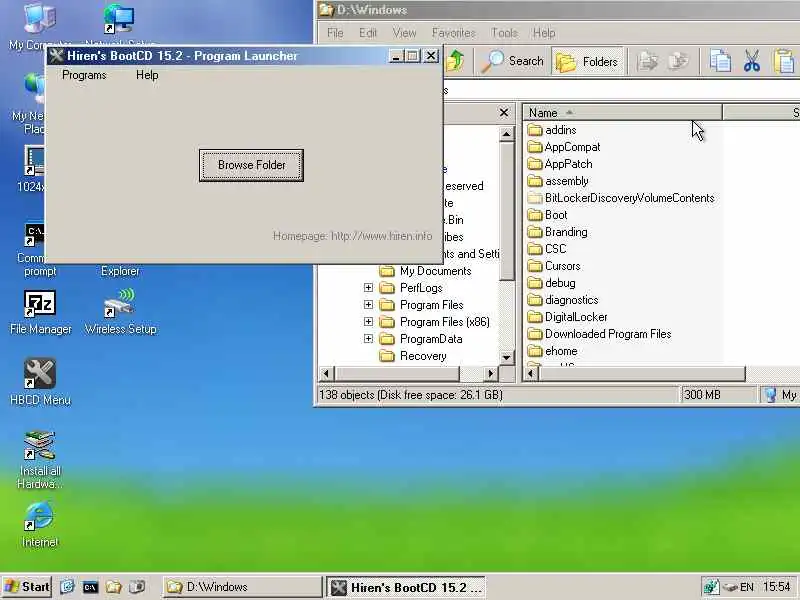Image resolution: width=800 pixels, height=600 pixels.
Task: Select the debug folder
Action: pos(551,283)
